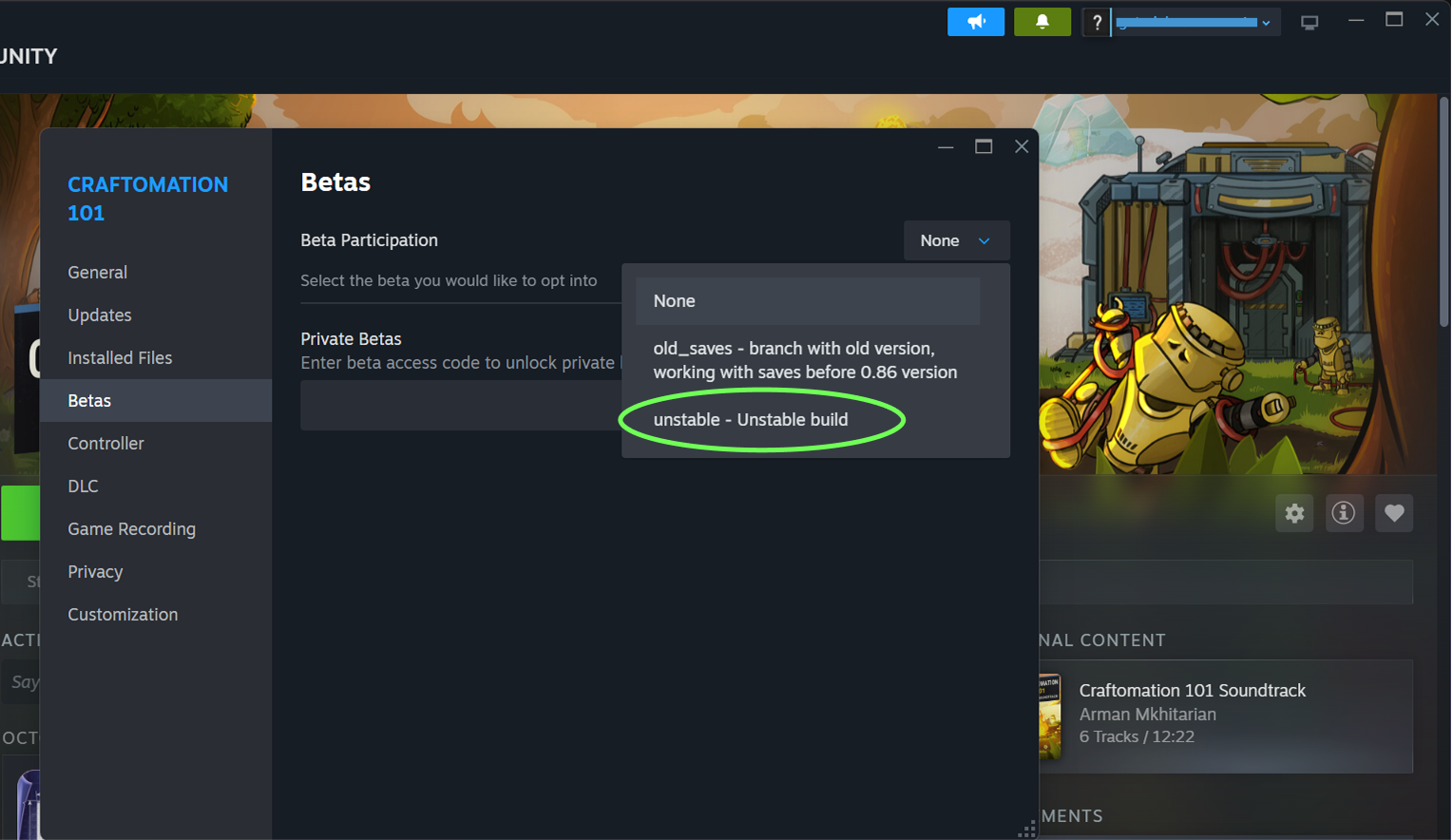Add game to favorites heart icon

point(1394,513)
